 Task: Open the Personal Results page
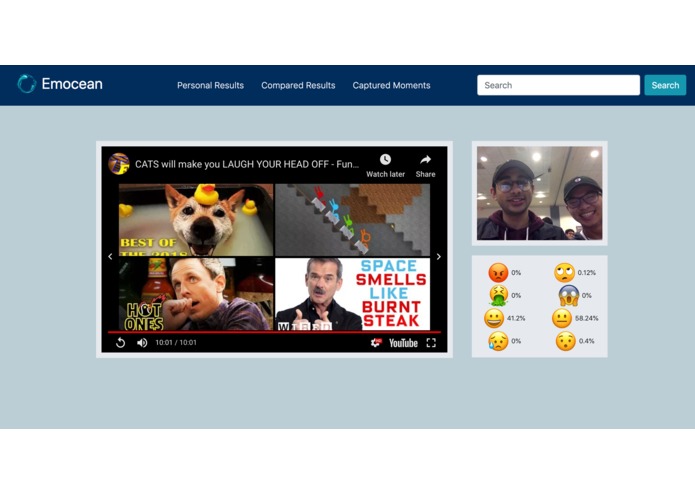tap(211, 85)
